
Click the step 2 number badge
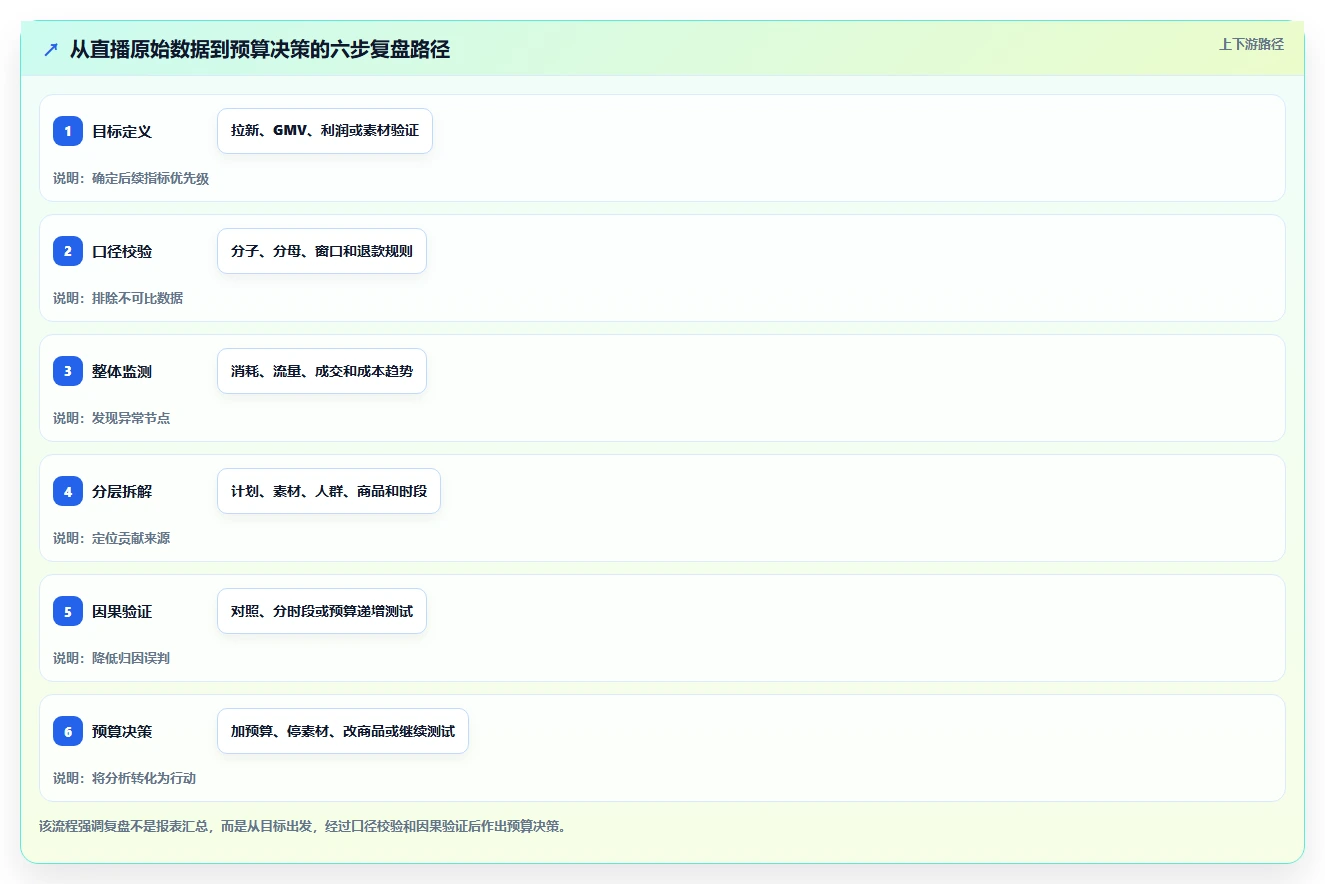tap(68, 251)
